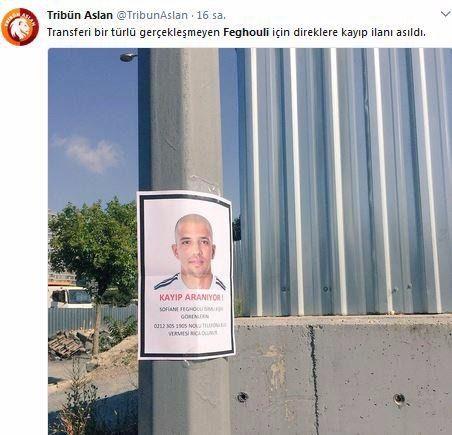This screenshot has width=452, height=435.
Task: Click the street lamp atop the pole
Action: point(128,57)
